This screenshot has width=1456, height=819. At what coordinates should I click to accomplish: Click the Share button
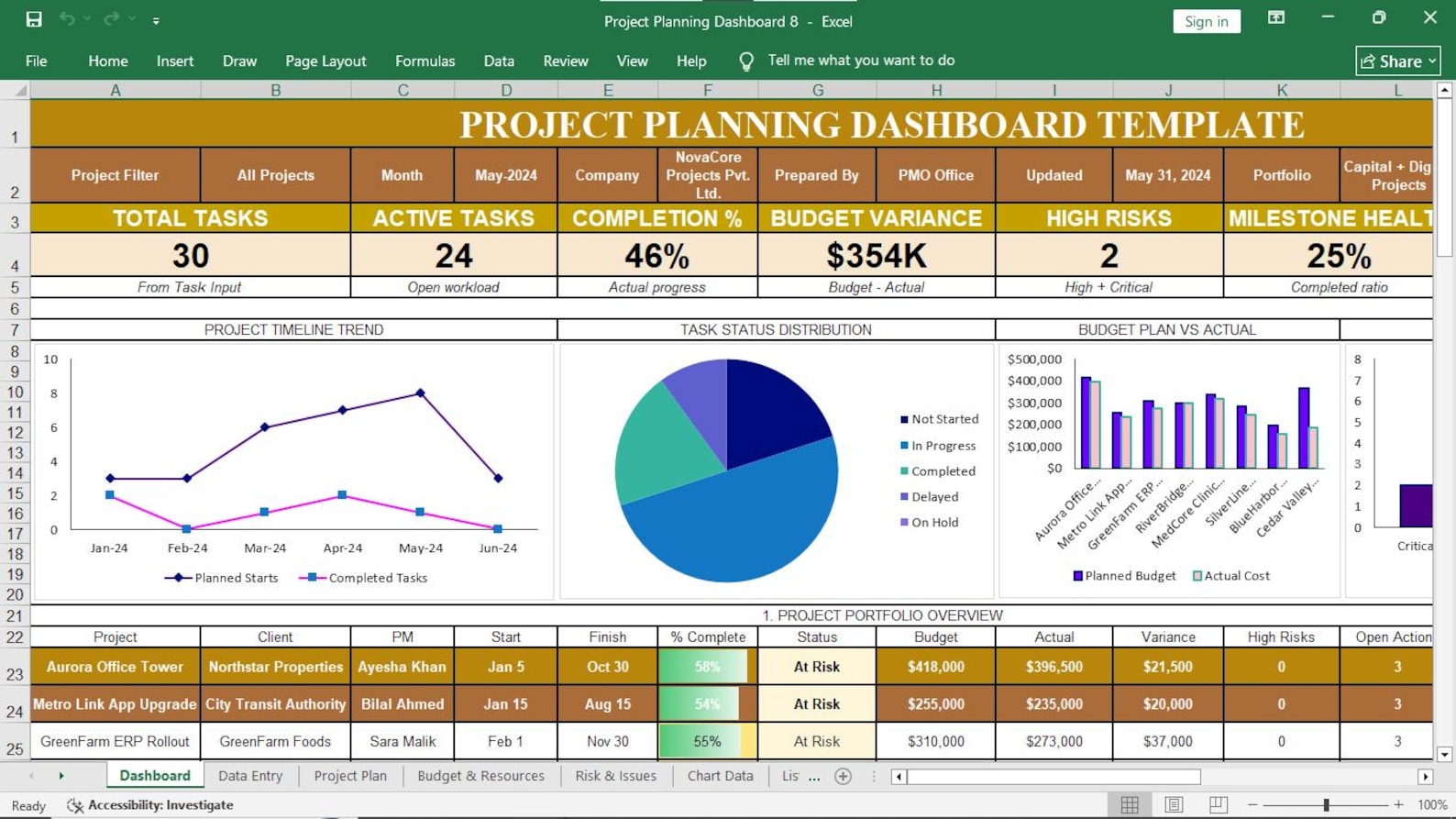(x=1397, y=61)
